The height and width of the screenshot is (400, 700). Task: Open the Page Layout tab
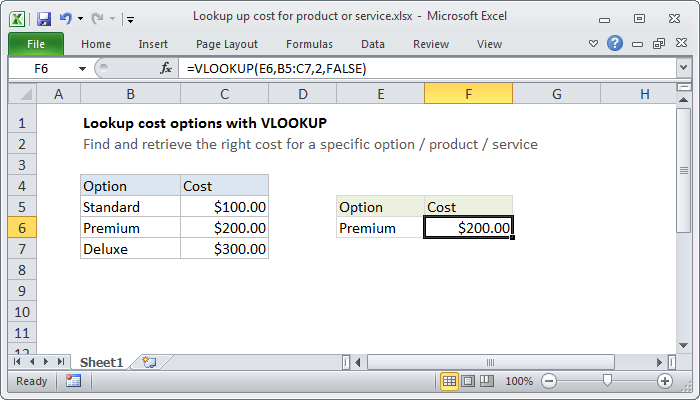[227, 44]
